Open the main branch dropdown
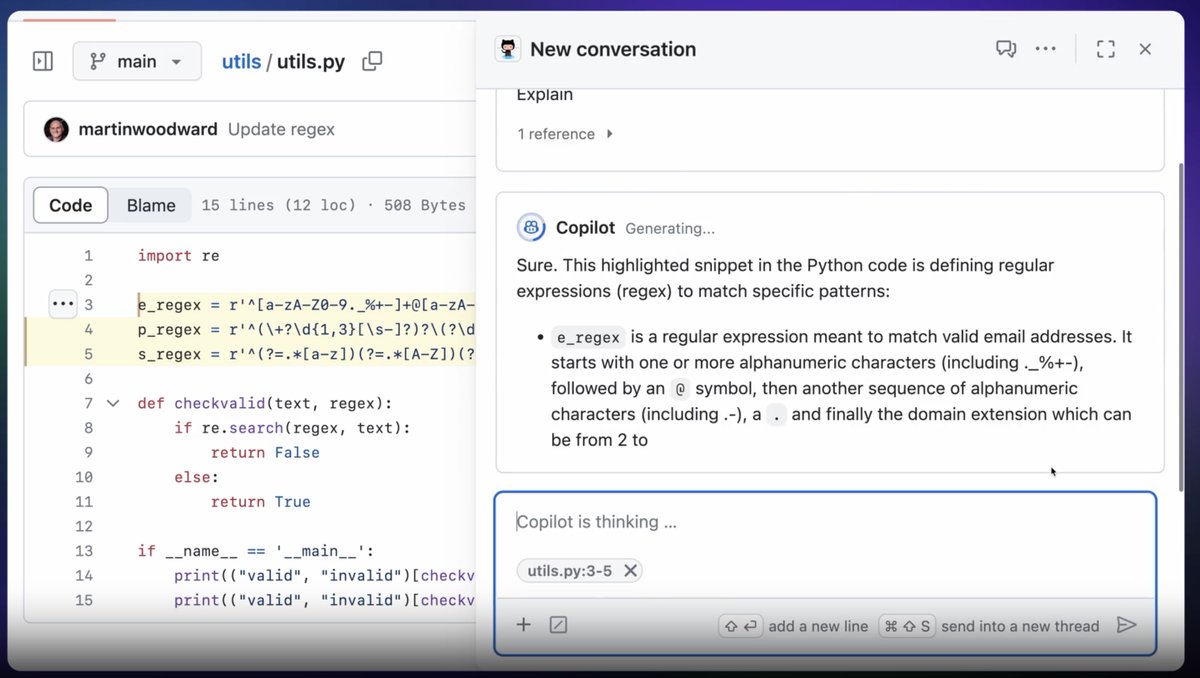The image size is (1200, 678). click(137, 62)
